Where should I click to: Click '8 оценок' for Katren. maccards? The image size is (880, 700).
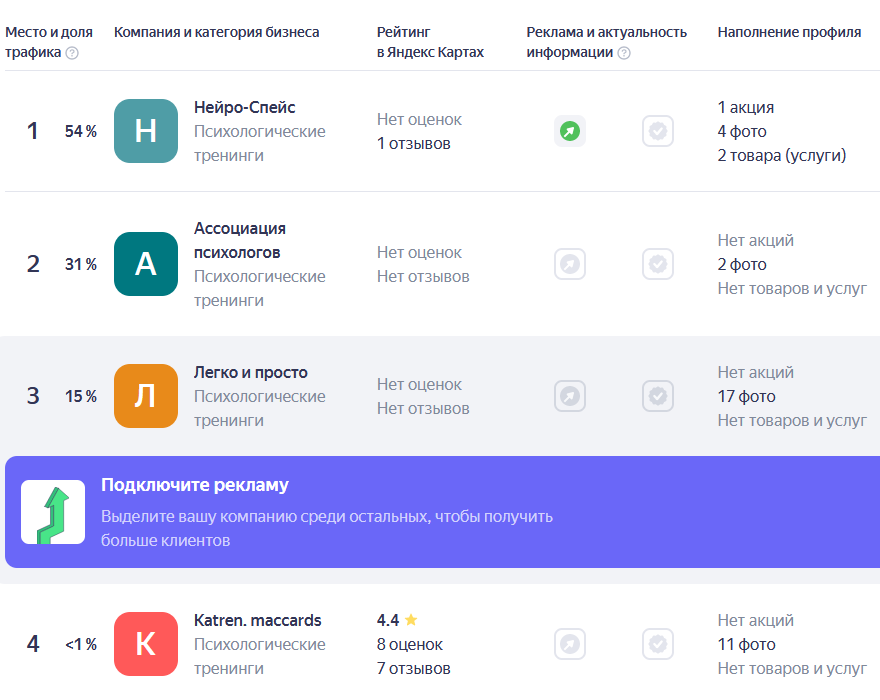click(410, 644)
